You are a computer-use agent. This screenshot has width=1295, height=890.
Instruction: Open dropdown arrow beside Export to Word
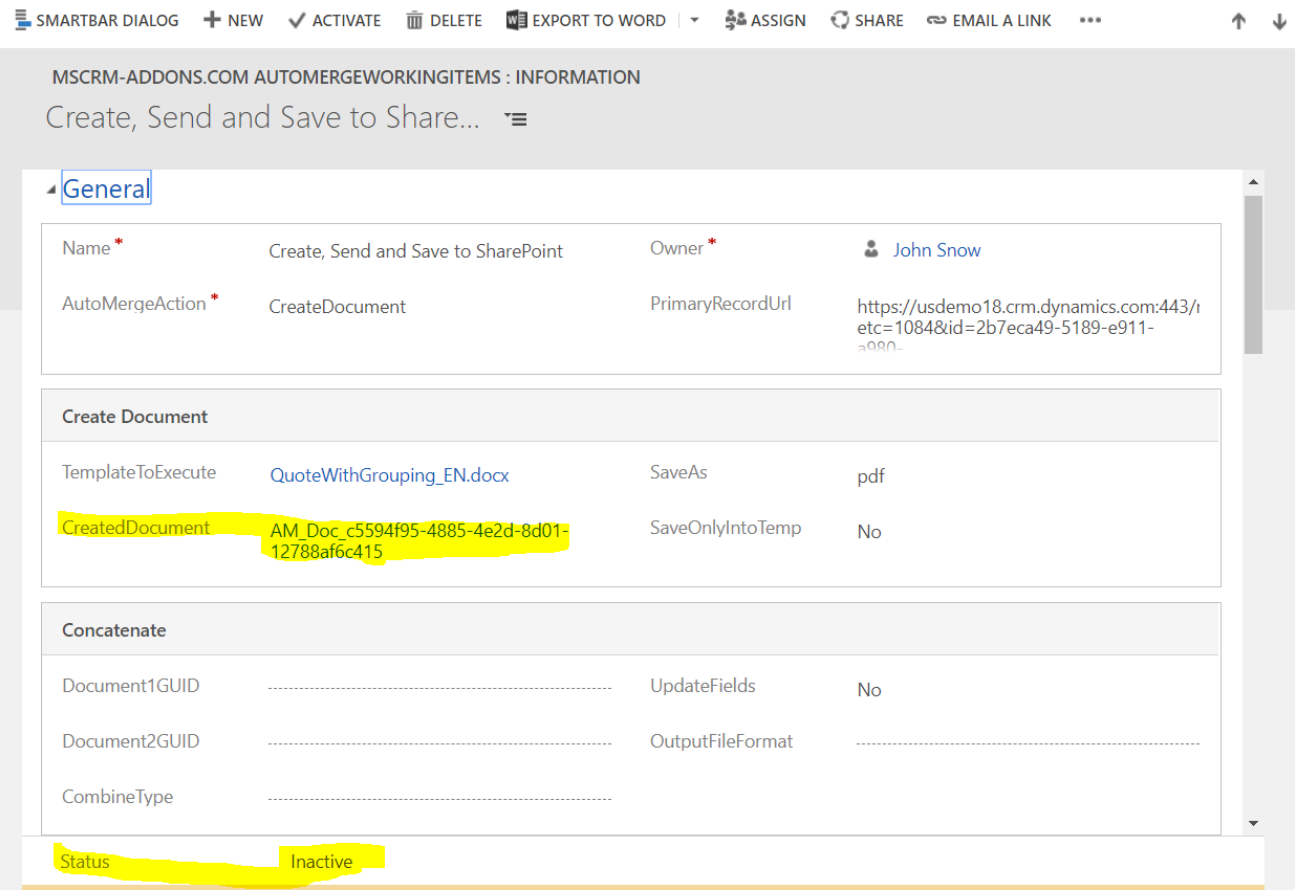pos(694,20)
